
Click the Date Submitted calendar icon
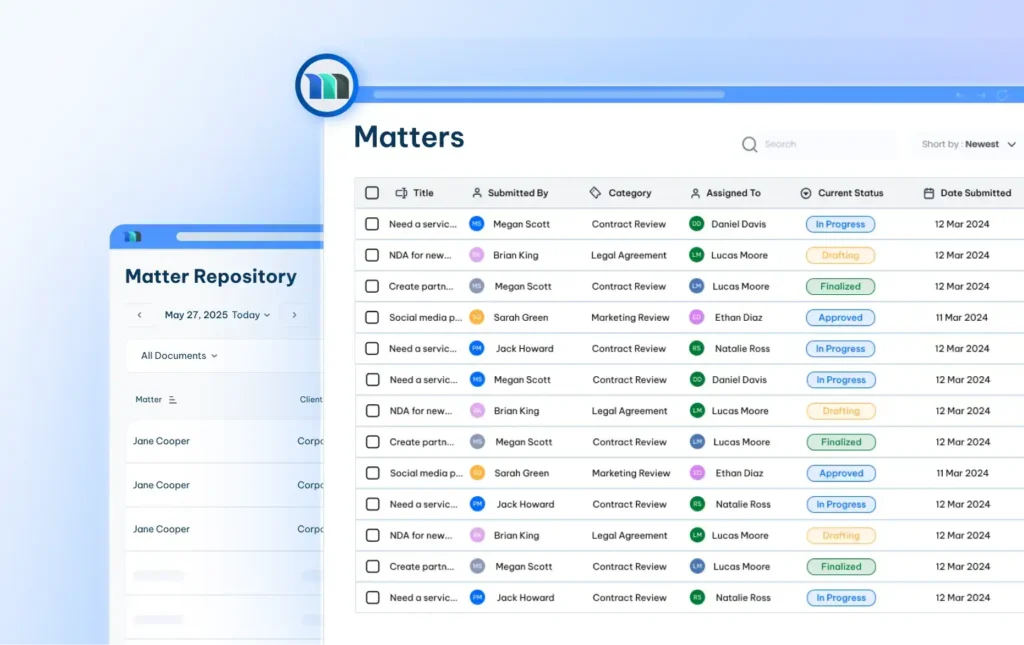(930, 192)
